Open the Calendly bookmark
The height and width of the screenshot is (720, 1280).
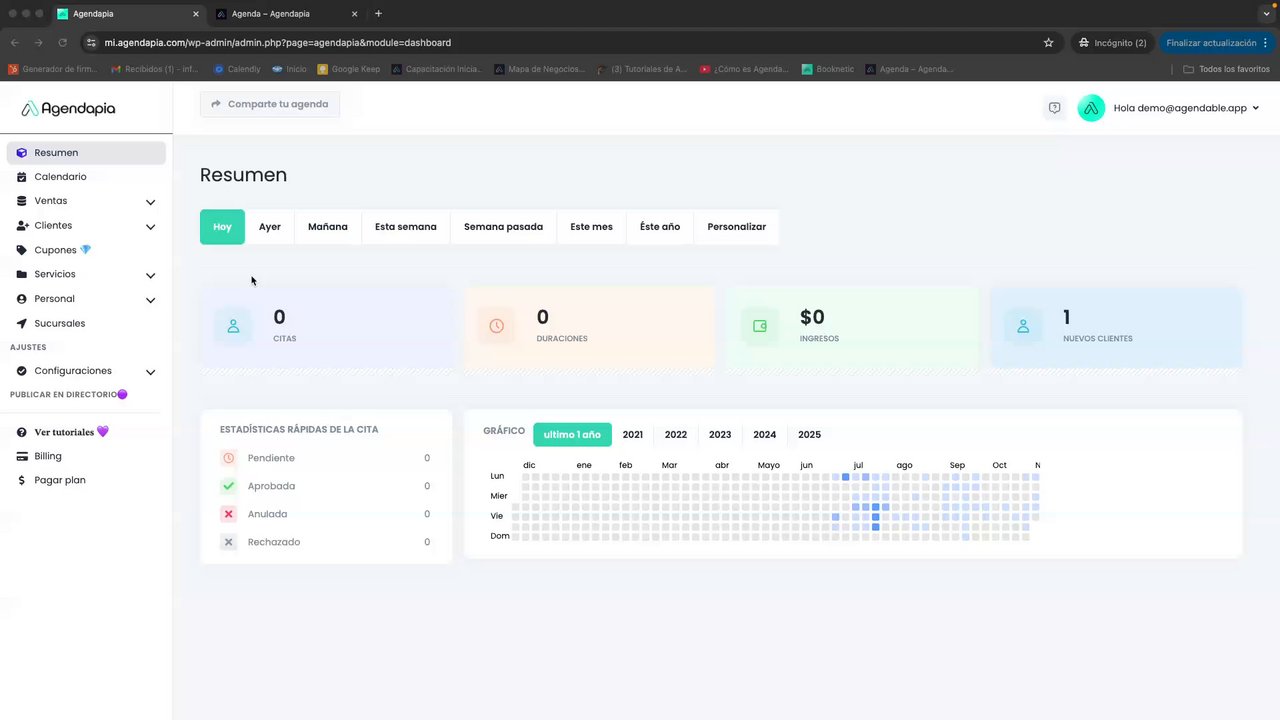click(237, 69)
